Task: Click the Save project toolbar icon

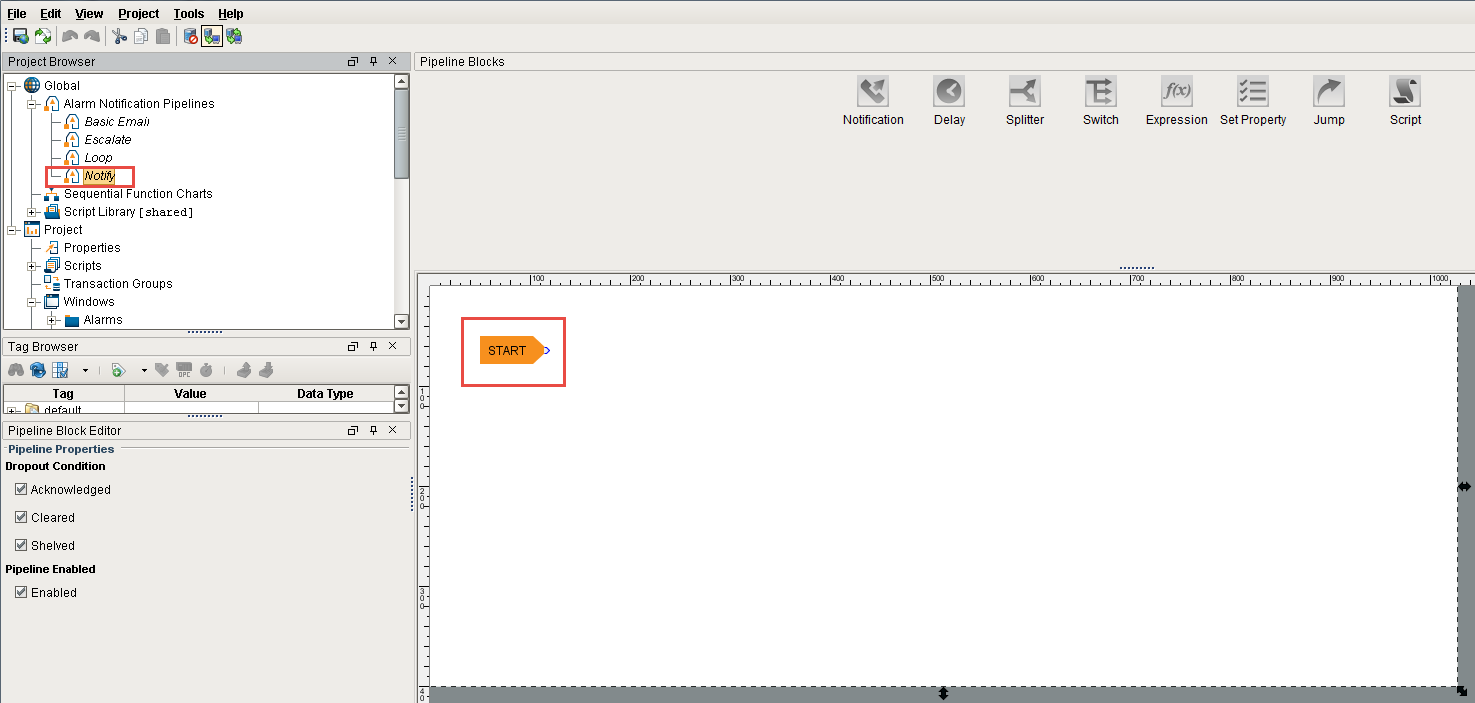Action: pyautogui.click(x=20, y=36)
